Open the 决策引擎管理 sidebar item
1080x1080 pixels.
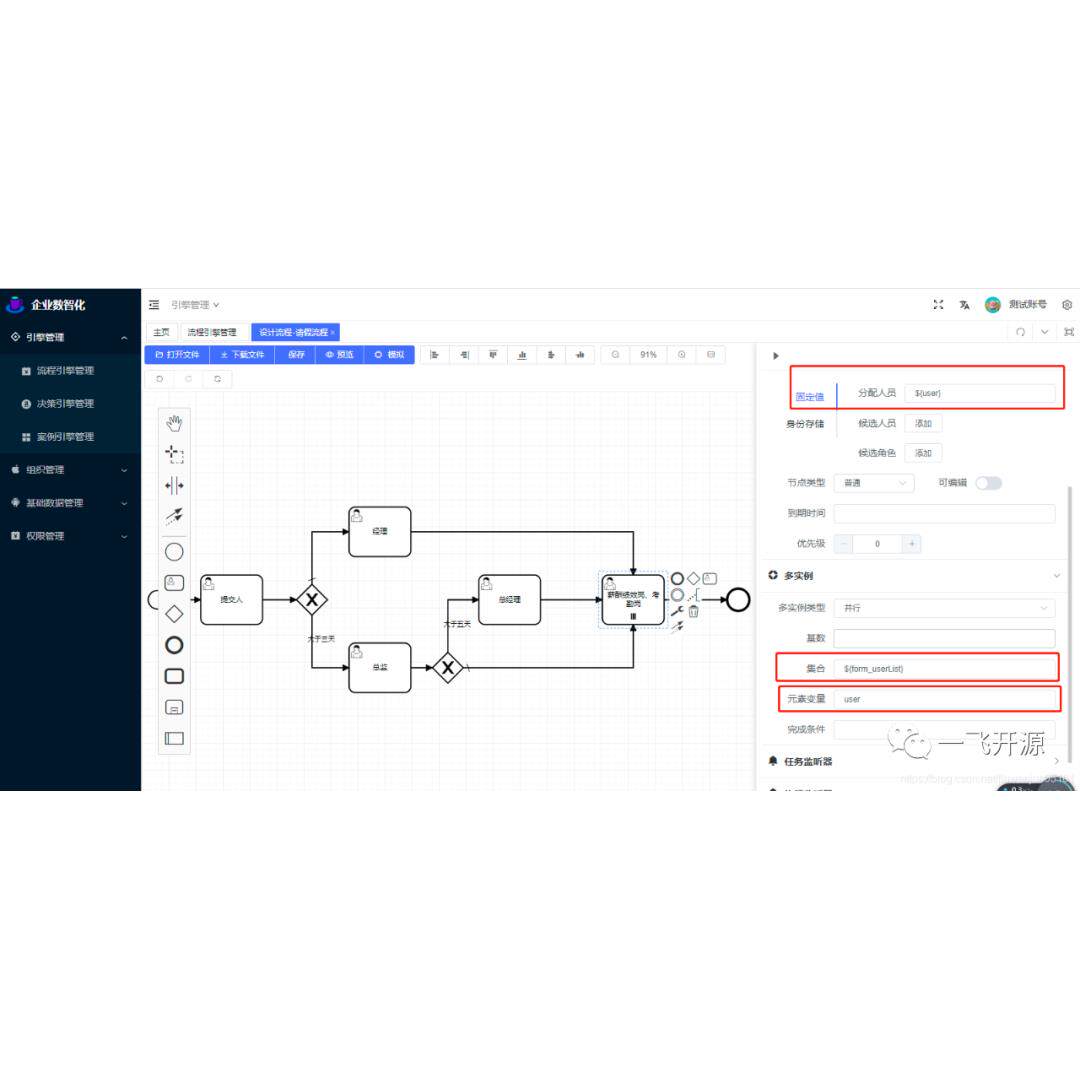[x=70, y=404]
